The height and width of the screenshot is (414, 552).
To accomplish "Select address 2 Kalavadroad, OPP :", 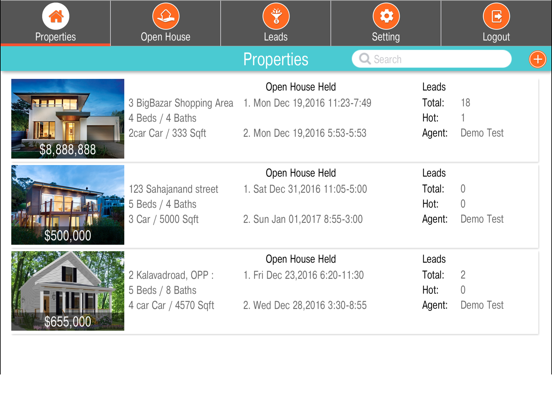I will [171, 275].
